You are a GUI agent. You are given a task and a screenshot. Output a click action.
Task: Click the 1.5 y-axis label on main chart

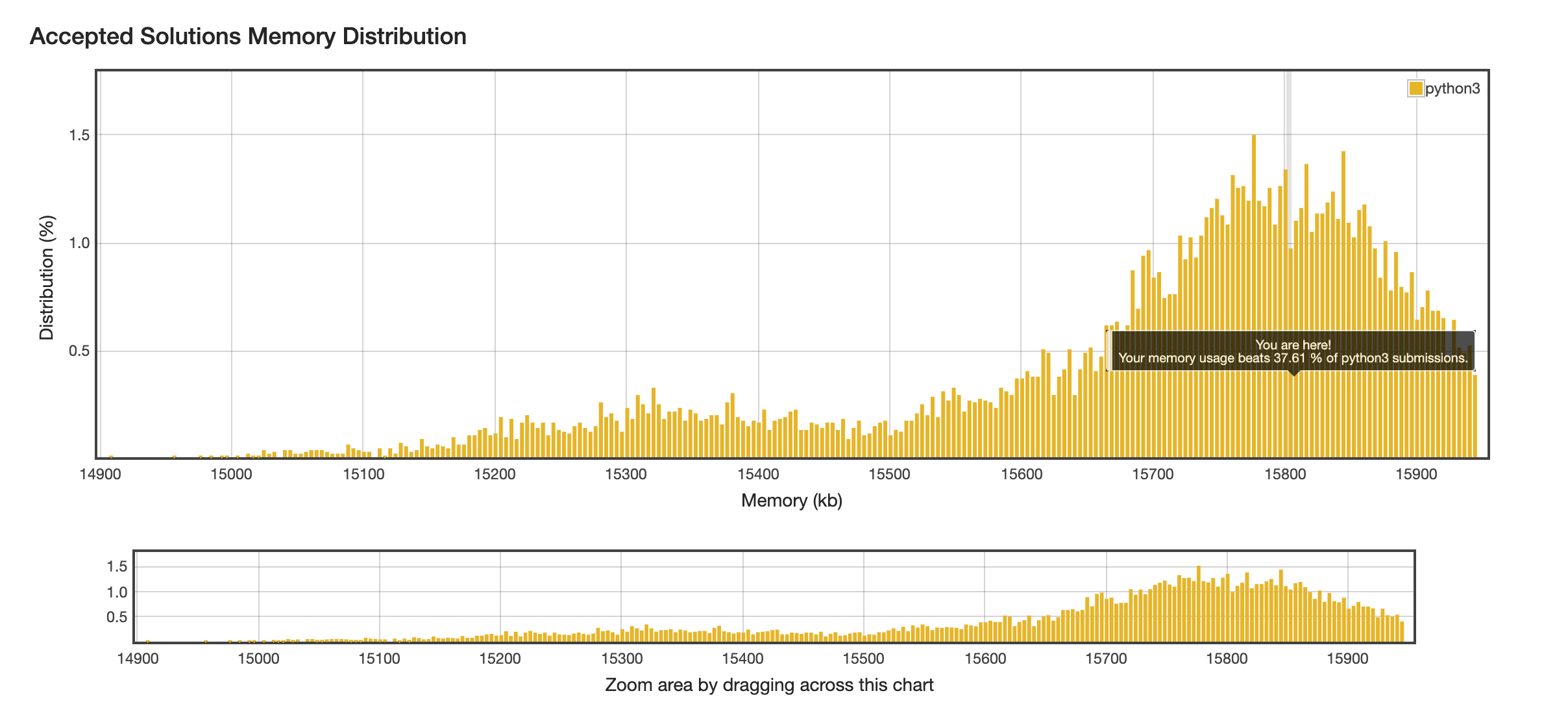[79, 135]
